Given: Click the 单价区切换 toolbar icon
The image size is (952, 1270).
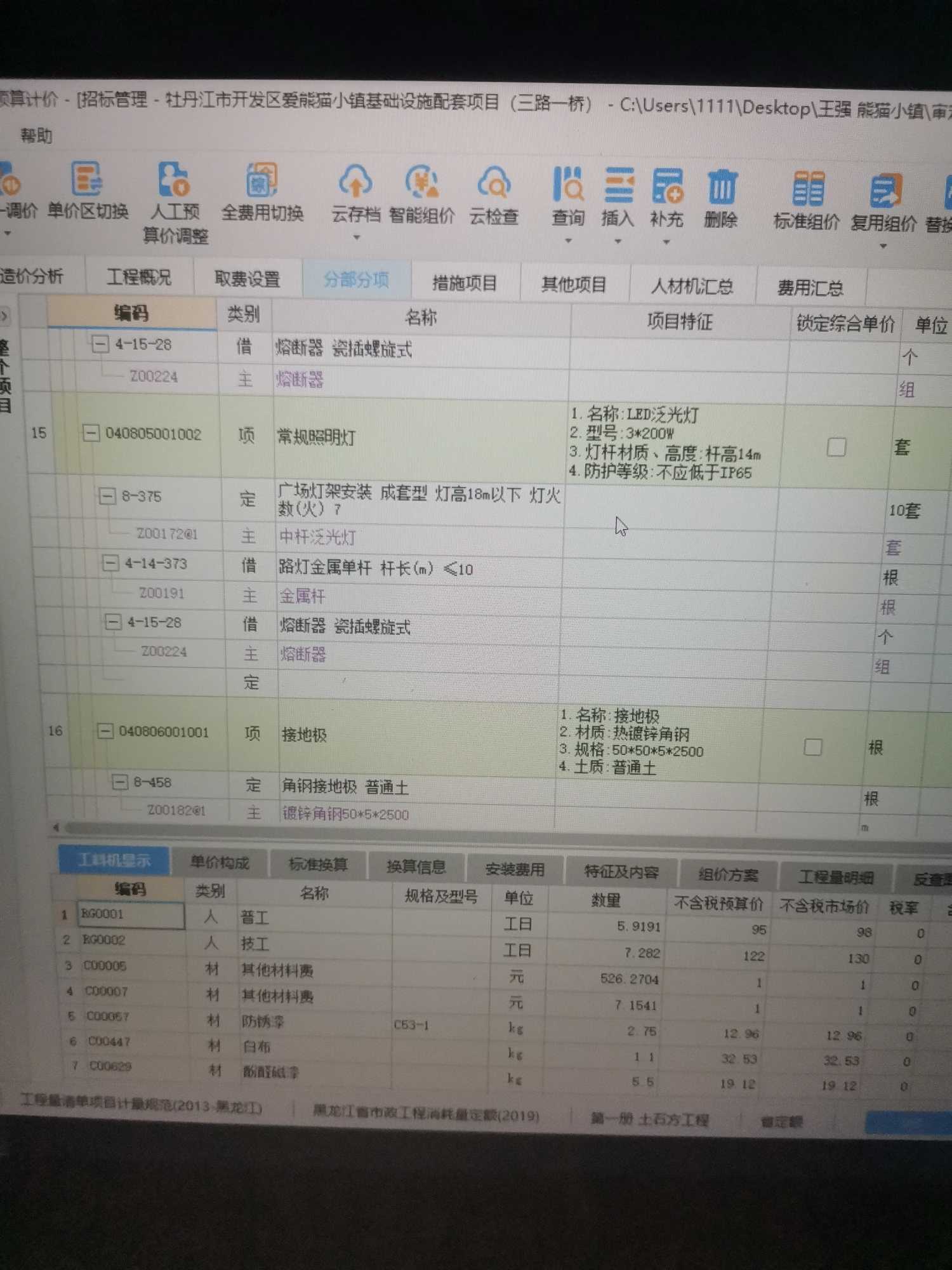Looking at the screenshot, I should (87, 178).
